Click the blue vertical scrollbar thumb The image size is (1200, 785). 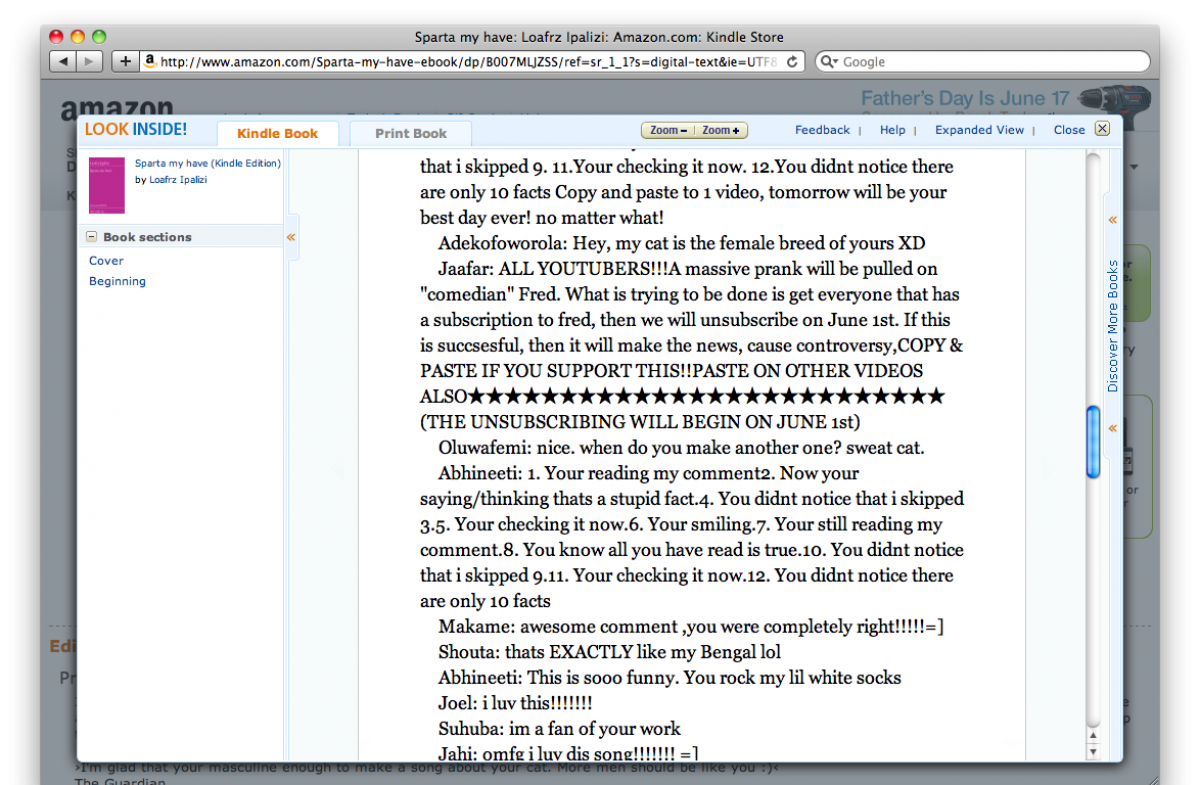[x=1093, y=442]
